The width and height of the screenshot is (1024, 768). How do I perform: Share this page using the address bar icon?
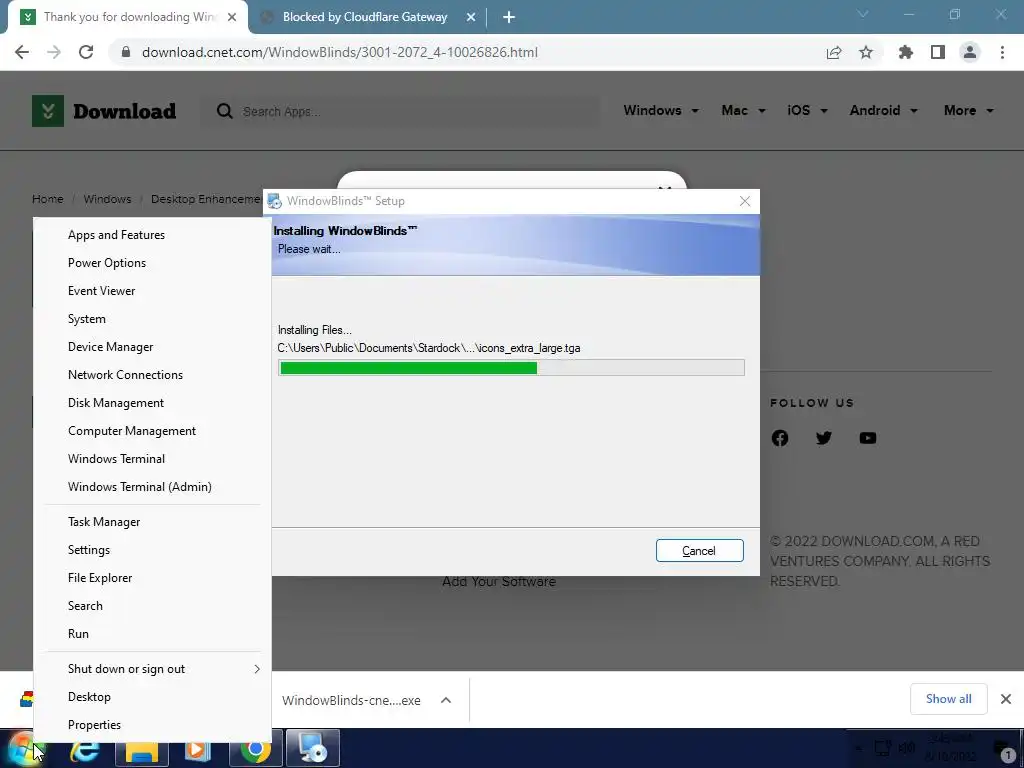(834, 52)
